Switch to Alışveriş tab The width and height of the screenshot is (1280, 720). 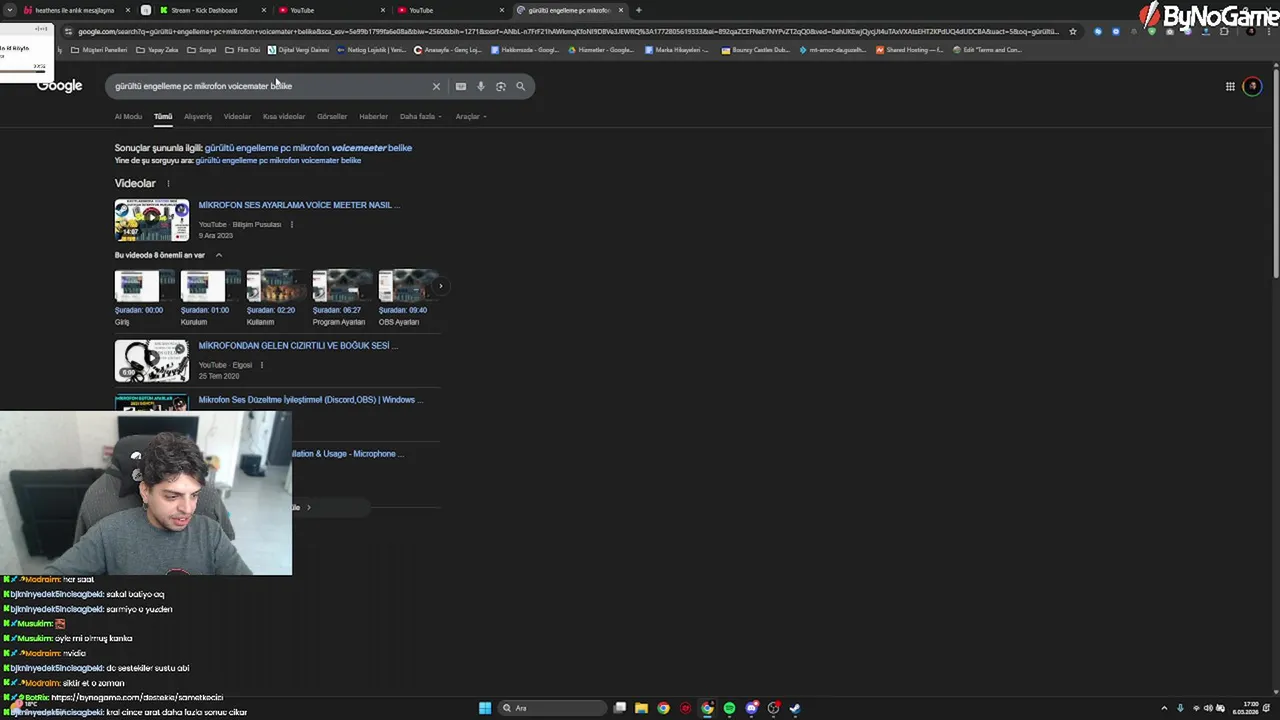point(198,117)
